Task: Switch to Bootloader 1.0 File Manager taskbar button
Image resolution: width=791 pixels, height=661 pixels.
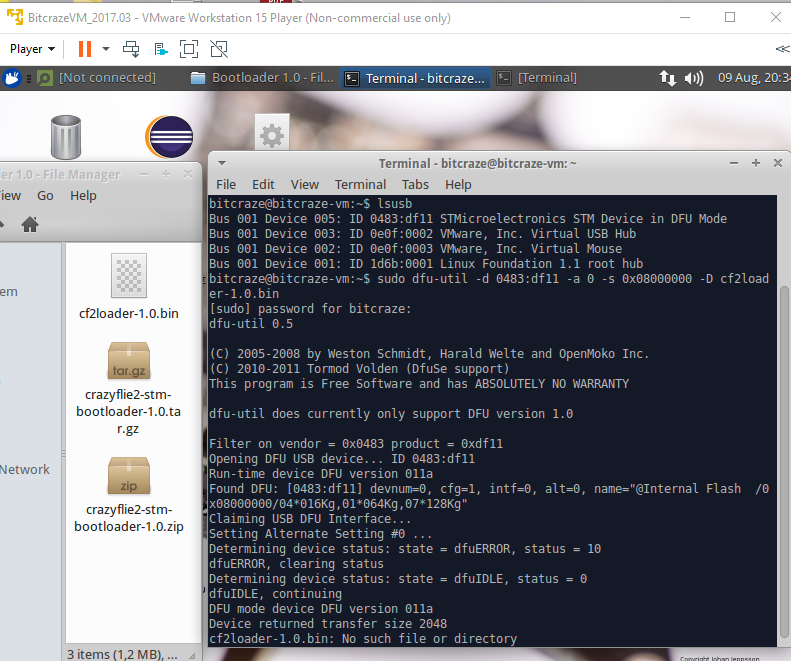Action: tap(261, 78)
